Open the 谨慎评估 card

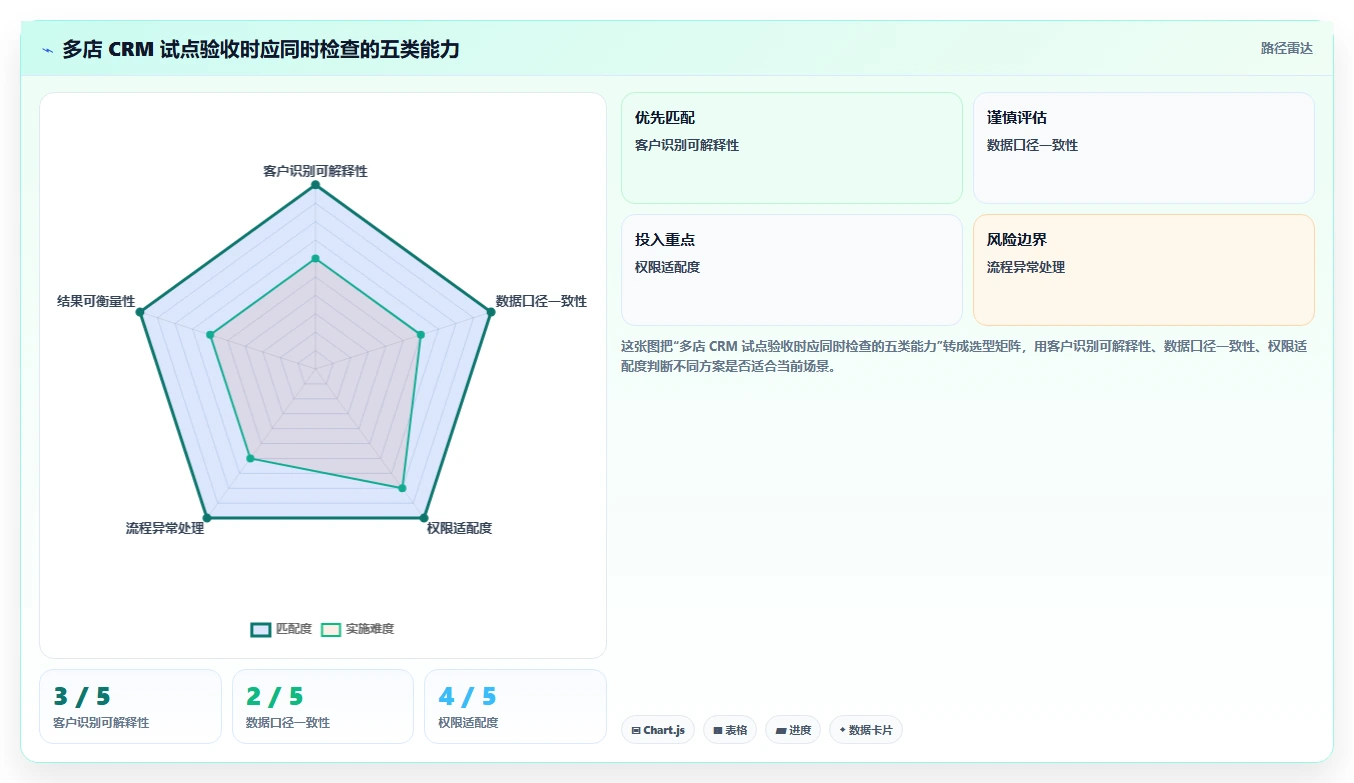1144,148
